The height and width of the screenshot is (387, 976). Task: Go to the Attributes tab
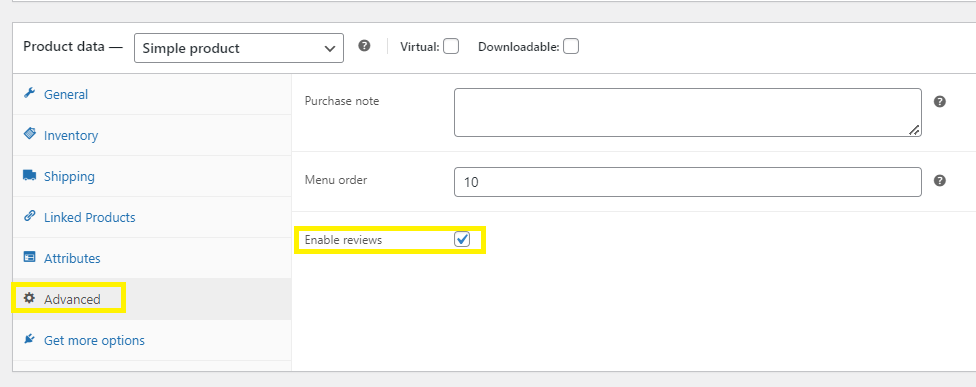coord(152,258)
